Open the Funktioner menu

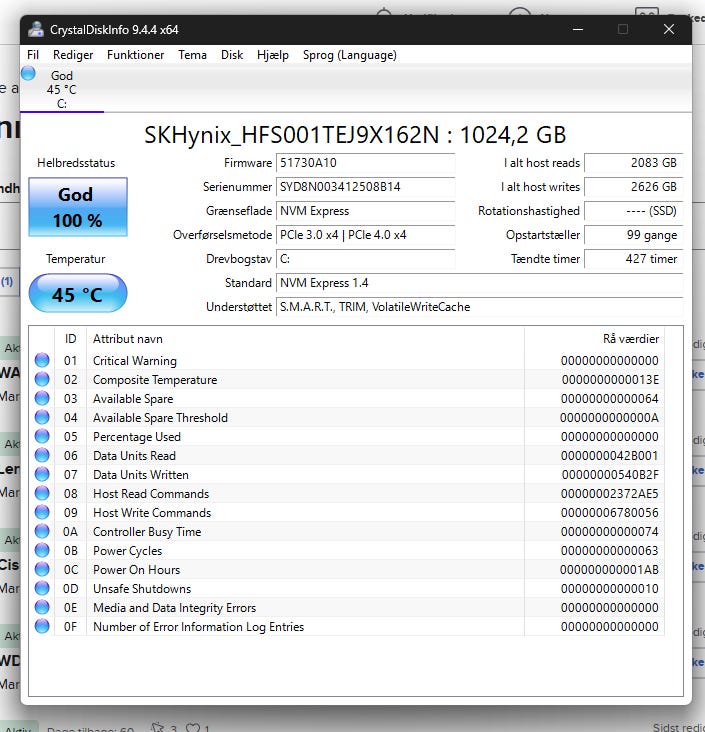pos(136,55)
